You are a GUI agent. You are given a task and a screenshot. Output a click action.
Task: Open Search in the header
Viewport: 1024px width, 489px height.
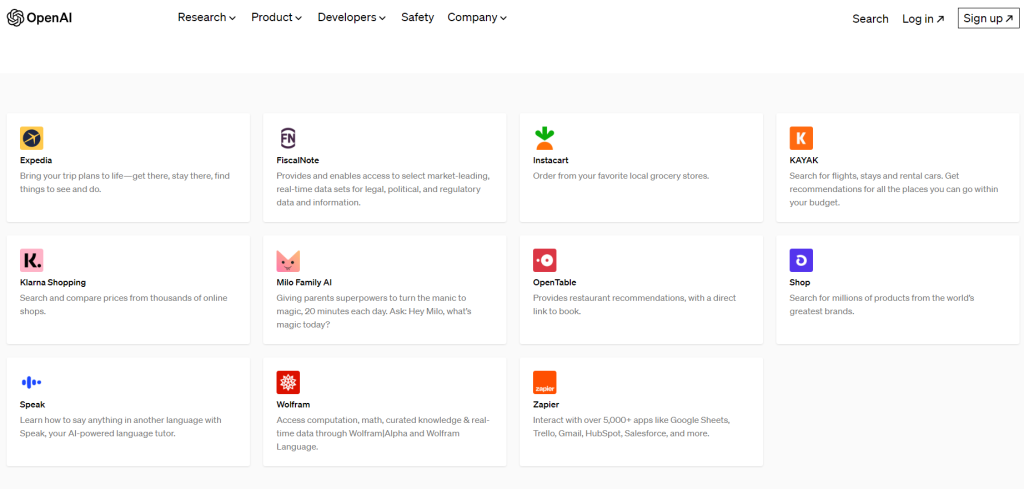click(x=870, y=19)
